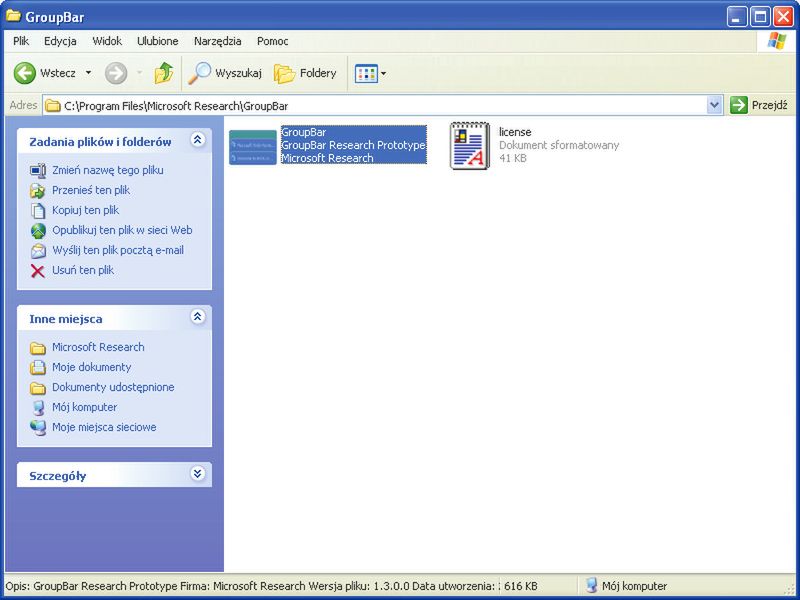Image resolution: width=800 pixels, height=600 pixels.
Task: Click the Moje miejsca sieciowe icon
Action: (x=38, y=428)
